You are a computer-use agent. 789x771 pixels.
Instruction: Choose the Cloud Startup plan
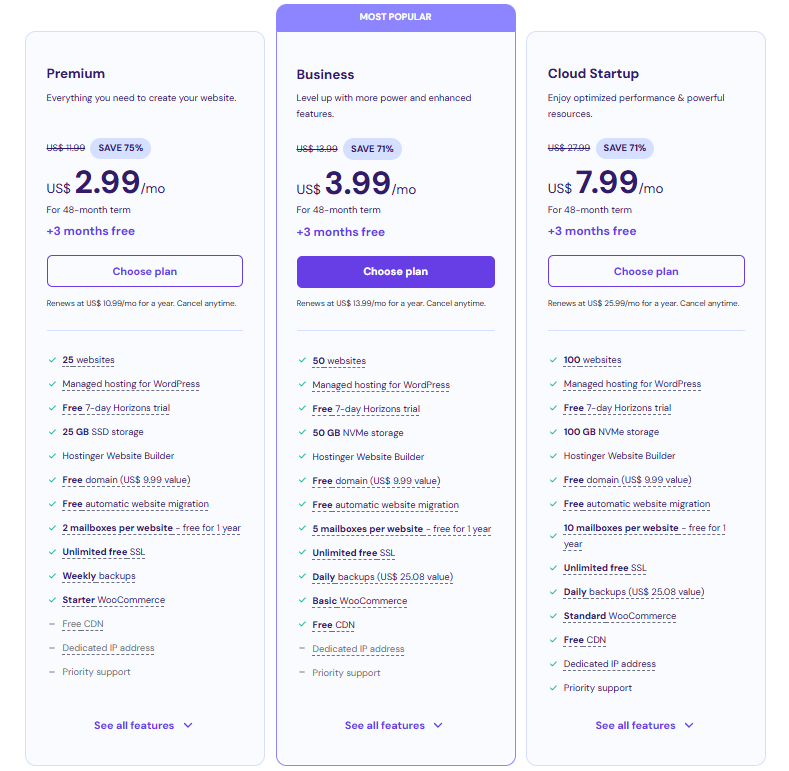point(646,271)
